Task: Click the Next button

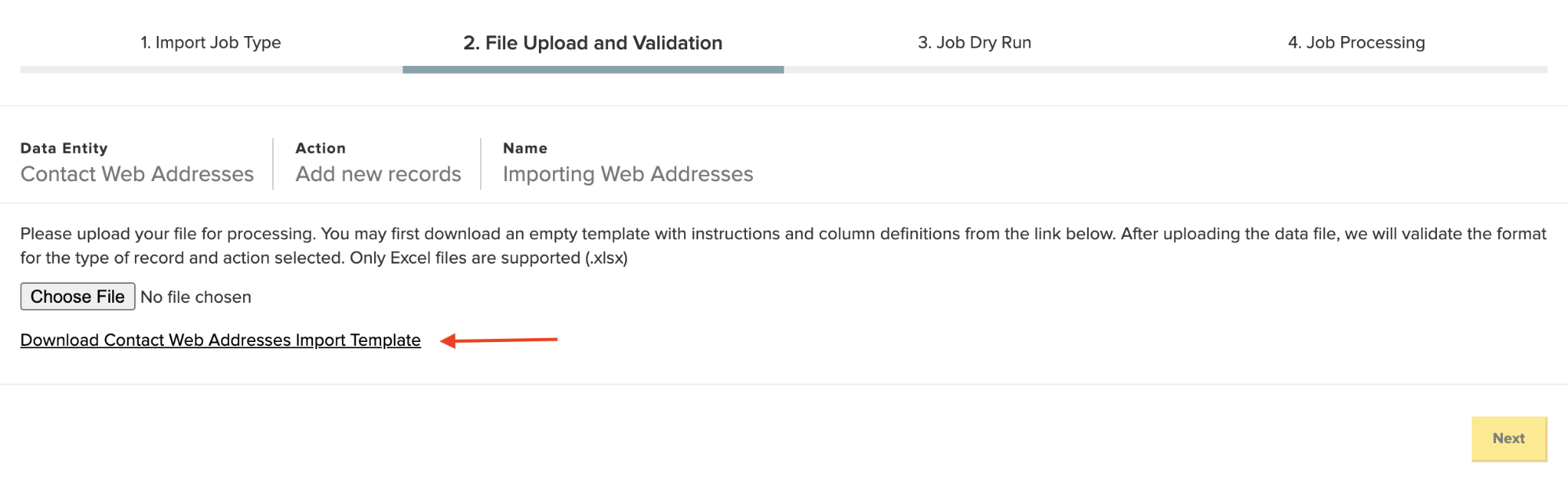Action: [x=1508, y=438]
